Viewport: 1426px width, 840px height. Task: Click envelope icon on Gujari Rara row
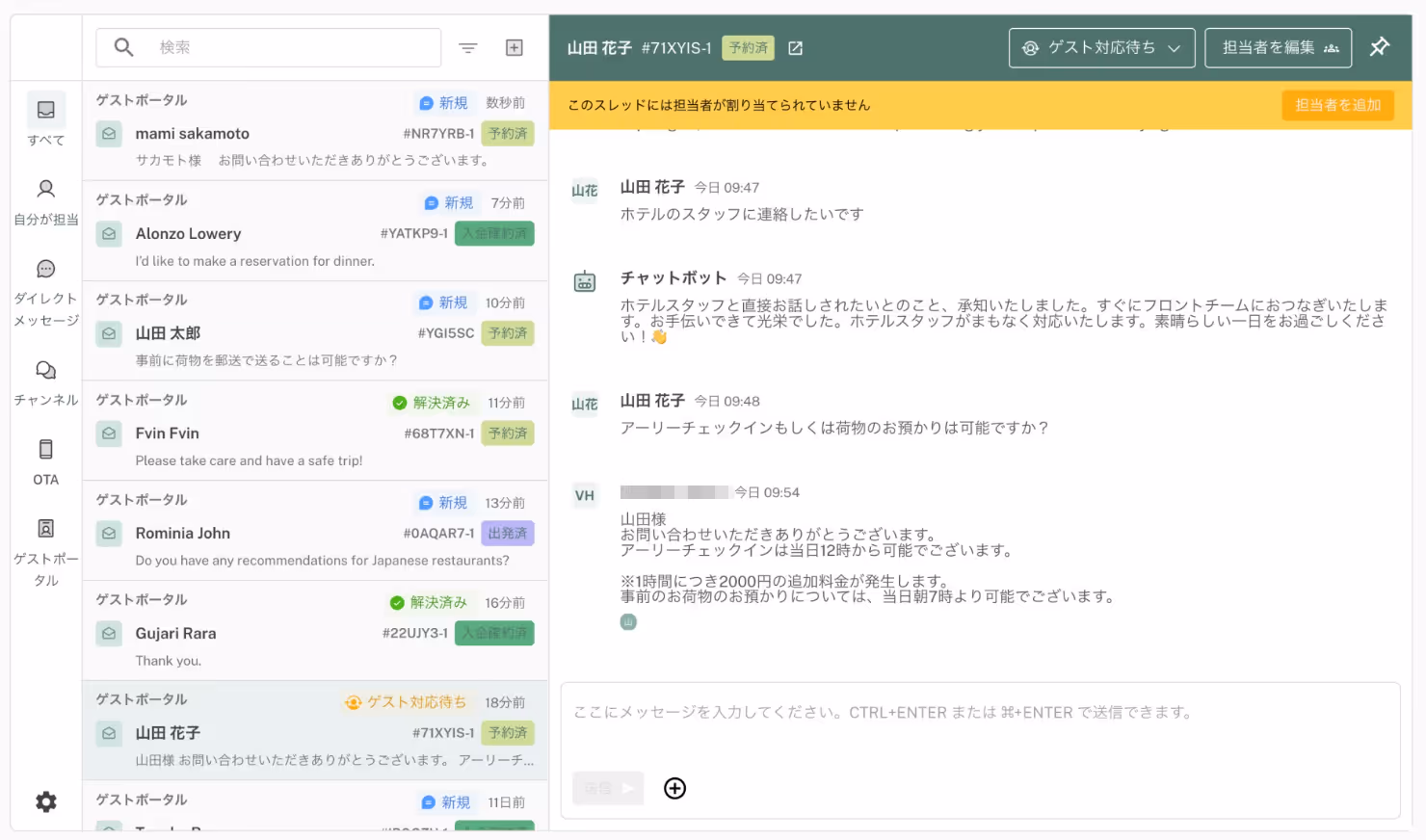[x=110, y=634]
